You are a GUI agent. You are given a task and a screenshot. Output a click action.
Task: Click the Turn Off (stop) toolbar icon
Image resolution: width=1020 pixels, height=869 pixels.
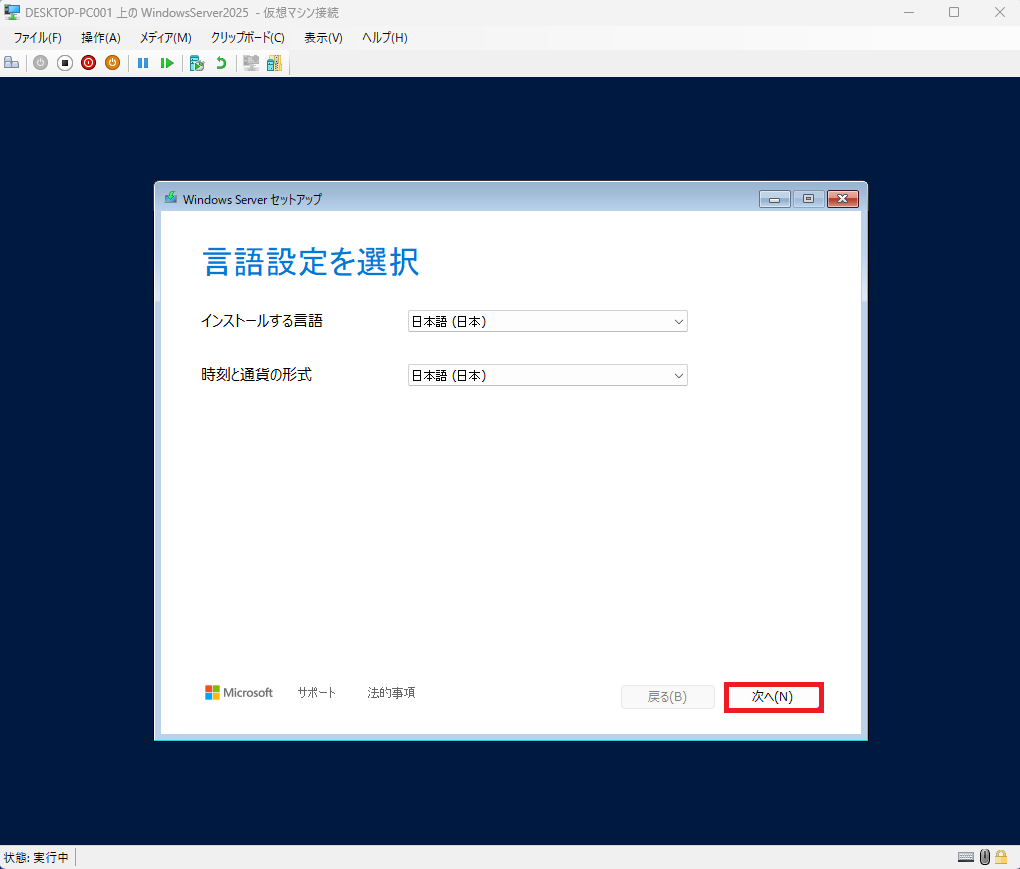tap(64, 63)
